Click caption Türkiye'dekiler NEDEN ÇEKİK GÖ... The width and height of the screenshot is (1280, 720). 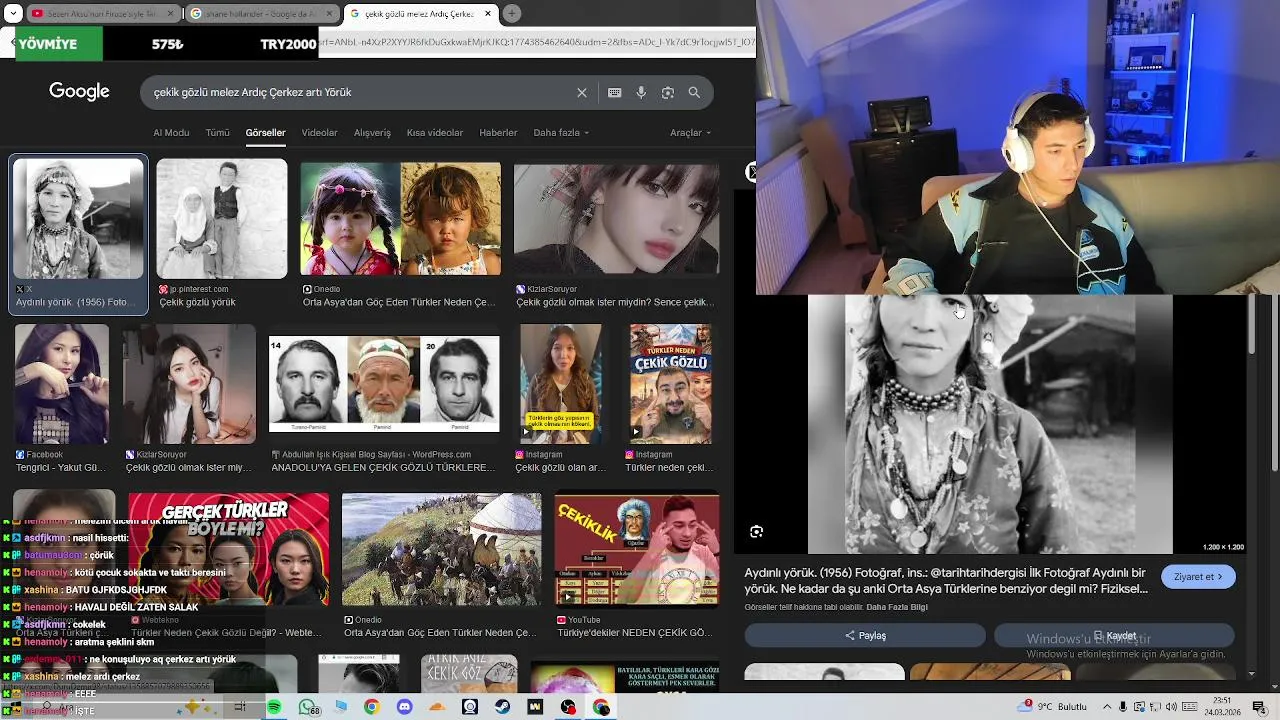pyautogui.click(x=634, y=633)
